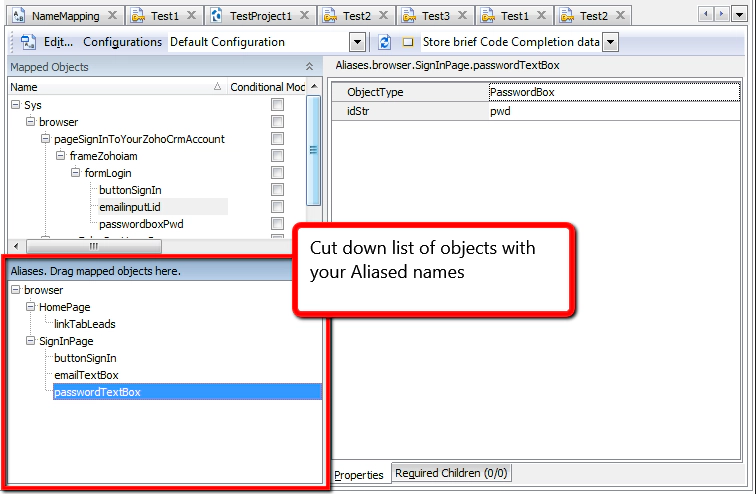
Task: Collapse the formLogin node
Action: [76, 173]
